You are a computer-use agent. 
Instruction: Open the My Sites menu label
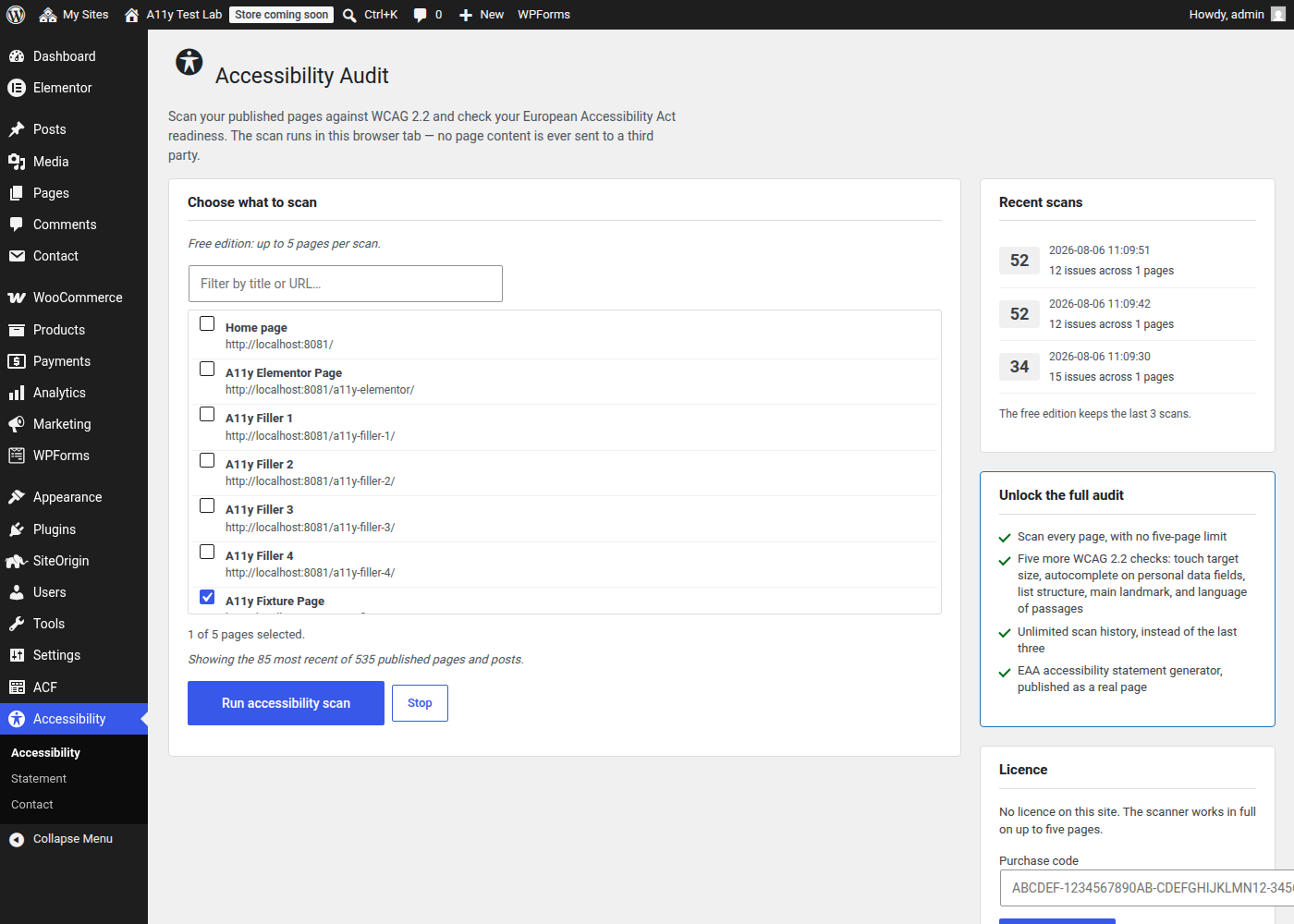[86, 15]
